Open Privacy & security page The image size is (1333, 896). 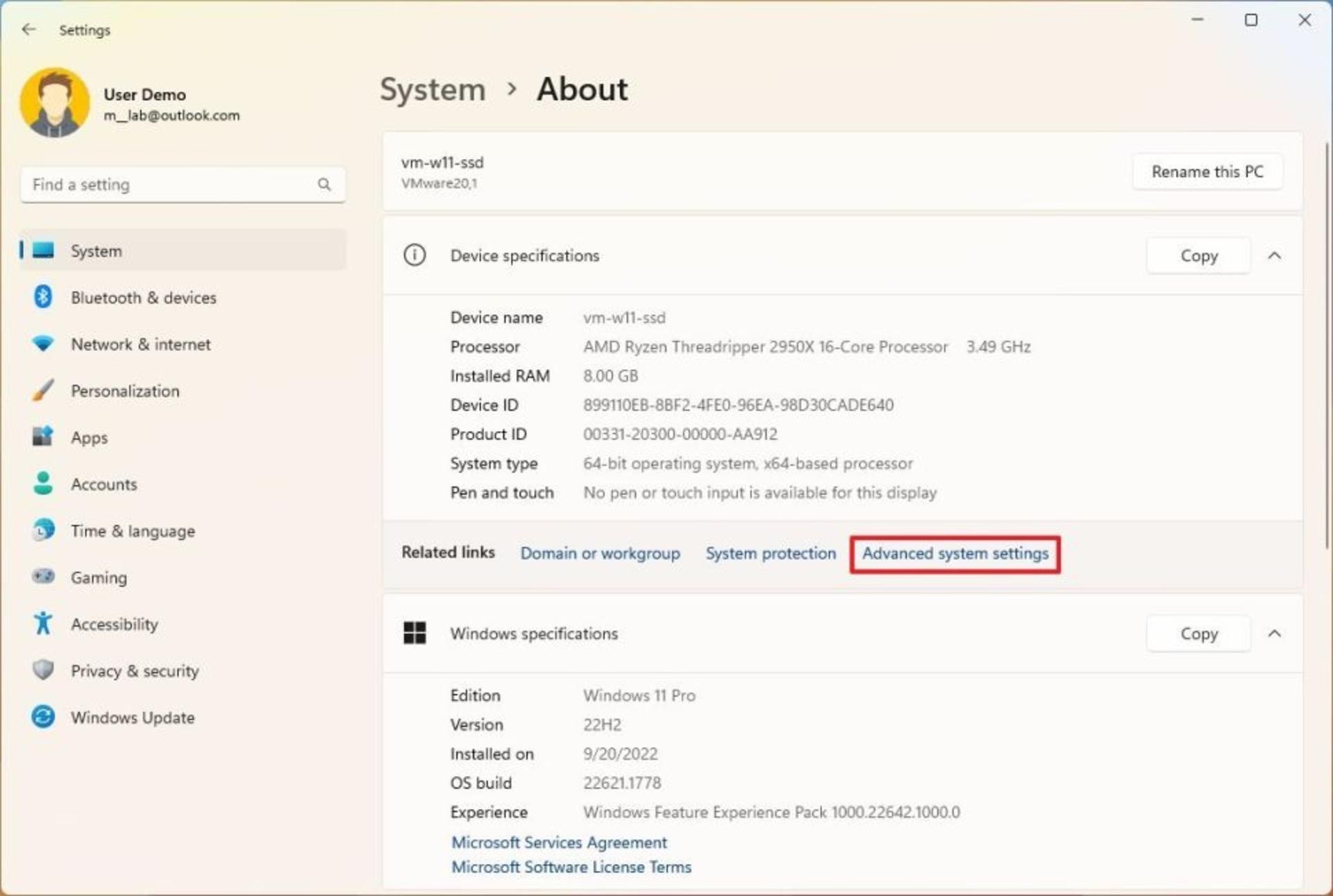click(x=183, y=670)
